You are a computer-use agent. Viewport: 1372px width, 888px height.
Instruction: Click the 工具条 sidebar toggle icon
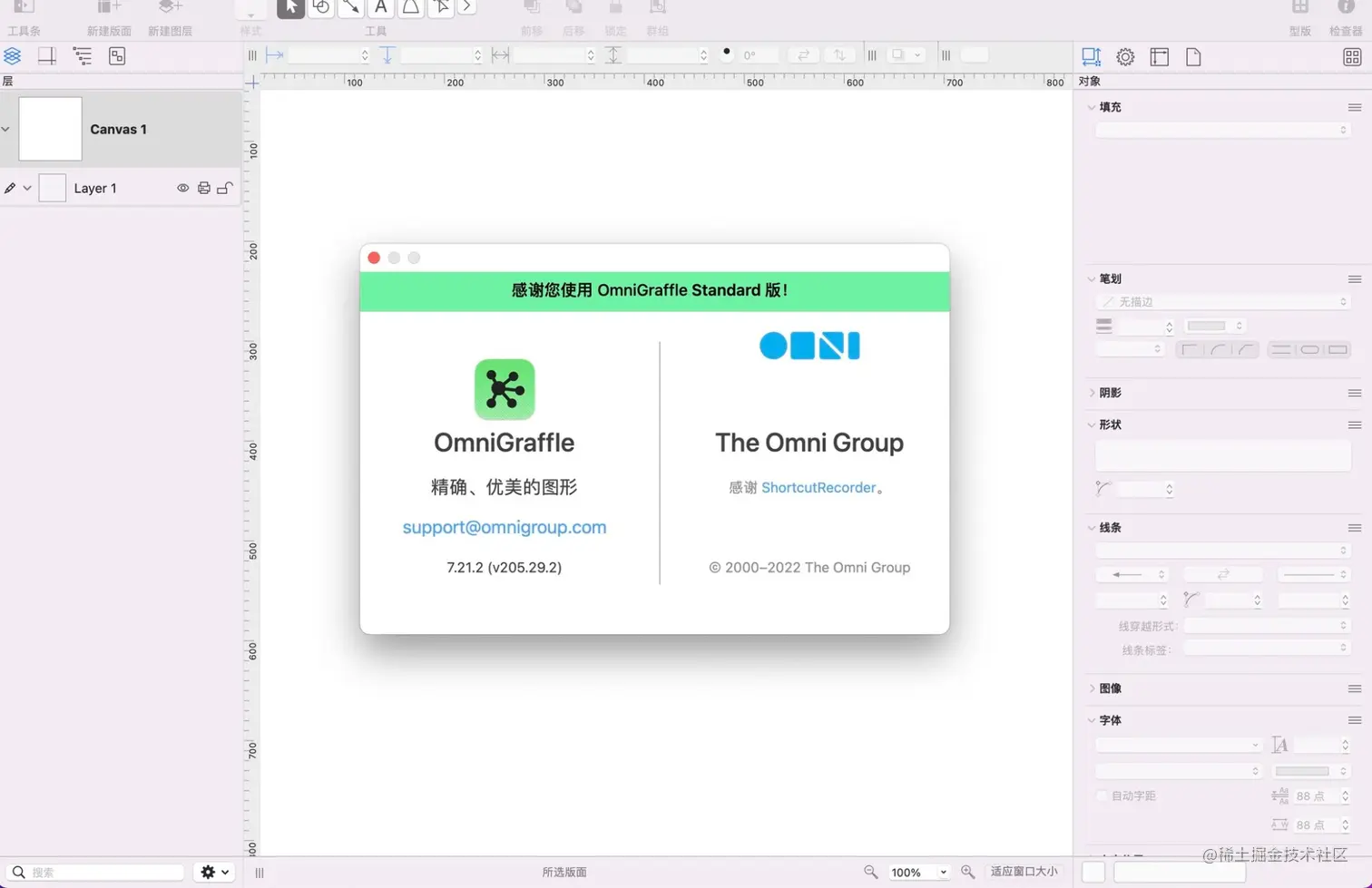tap(24, 7)
